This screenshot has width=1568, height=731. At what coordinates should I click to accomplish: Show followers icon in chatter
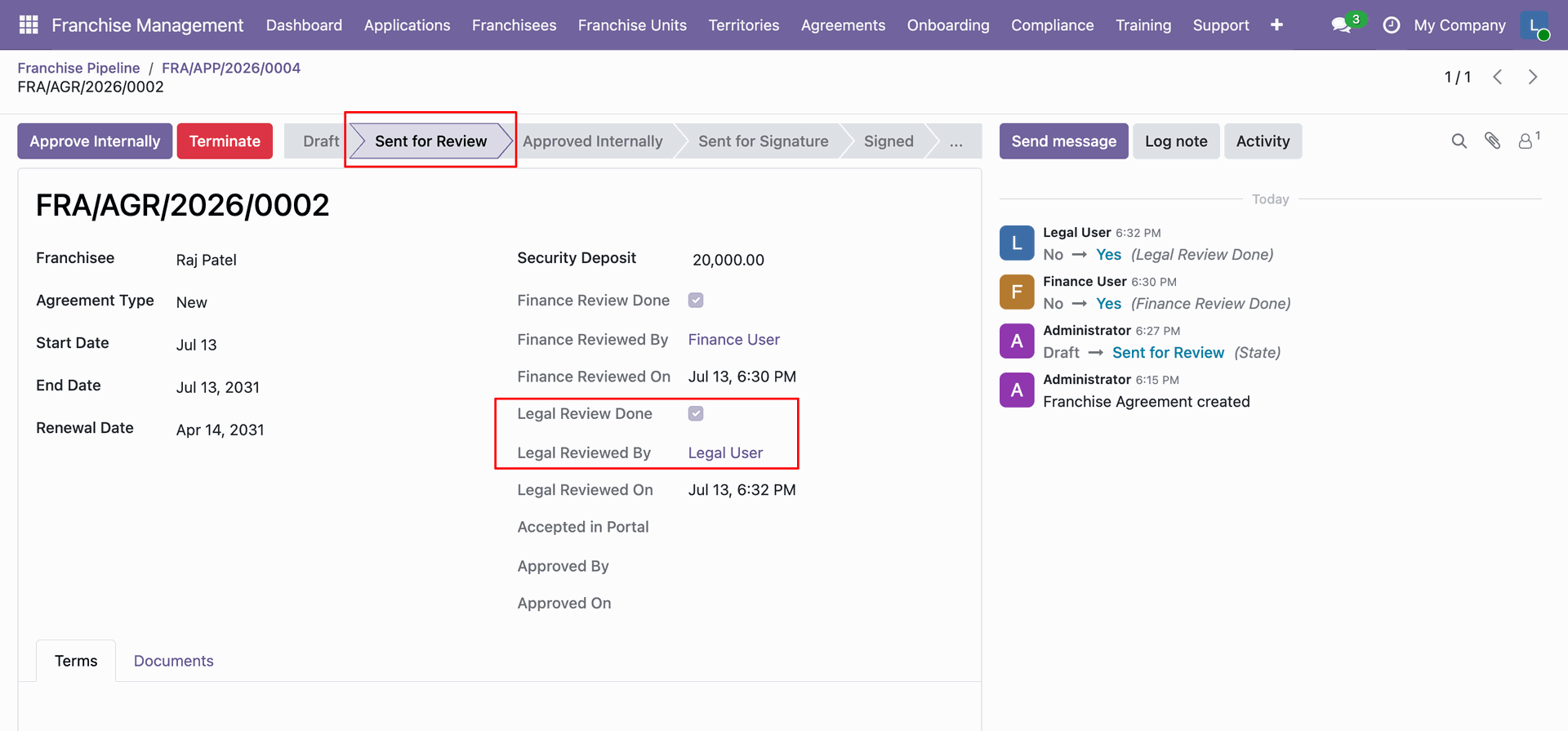(1529, 140)
